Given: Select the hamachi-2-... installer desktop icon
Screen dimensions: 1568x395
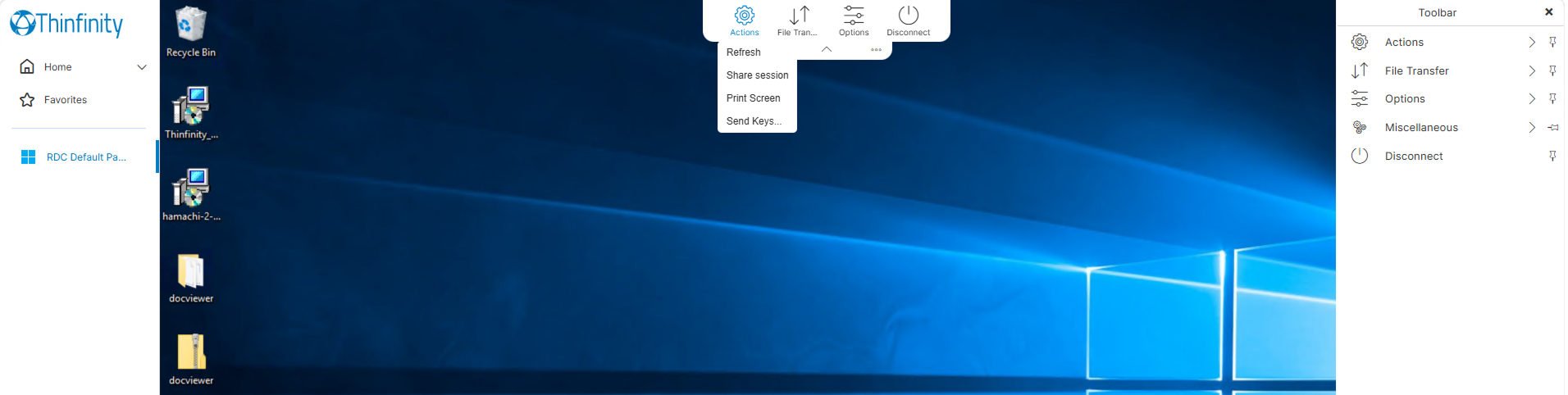Looking at the screenshot, I should pyautogui.click(x=191, y=195).
